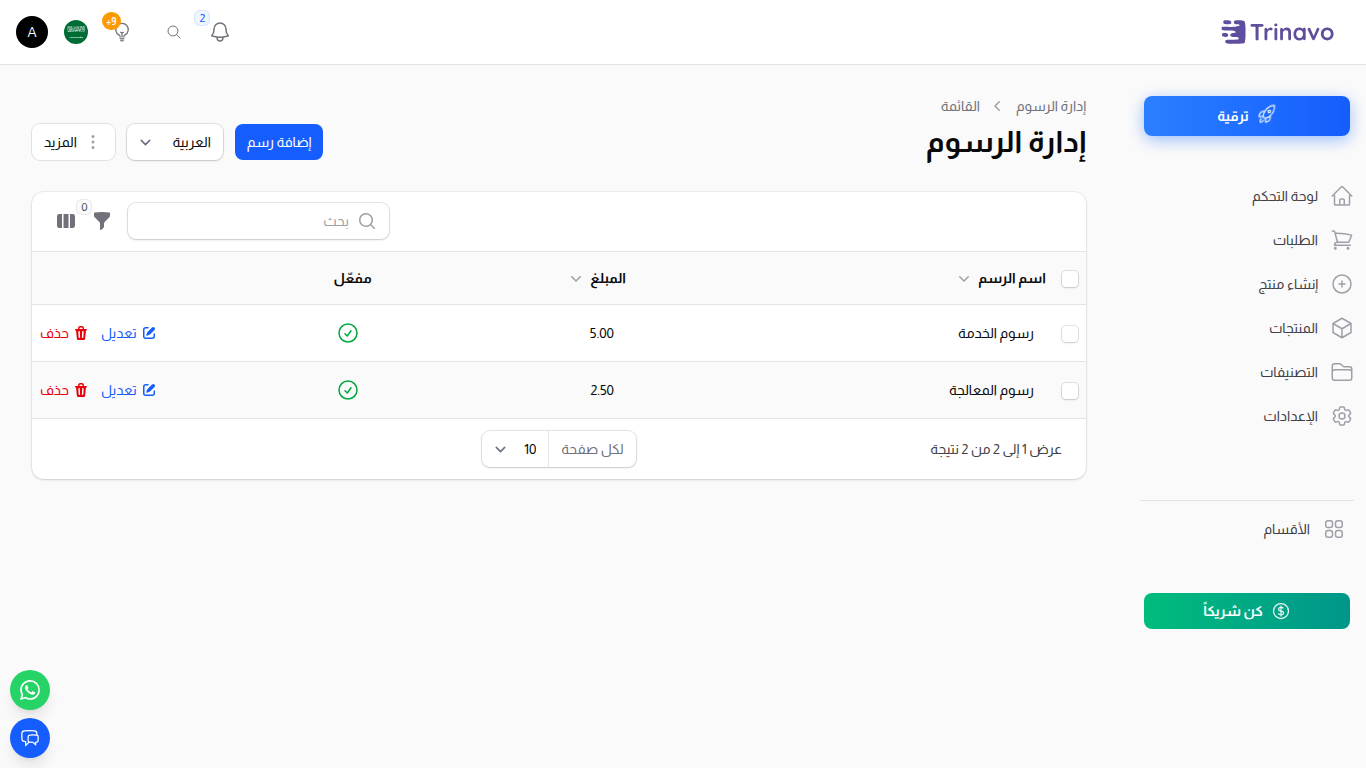The height and width of the screenshot is (768, 1366).
Task: Click the القائمة breadcrumb item
Action: (x=960, y=106)
